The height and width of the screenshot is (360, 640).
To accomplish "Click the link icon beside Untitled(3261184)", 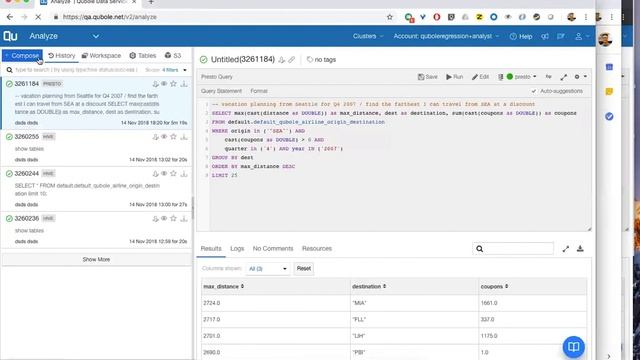I will (x=291, y=60).
